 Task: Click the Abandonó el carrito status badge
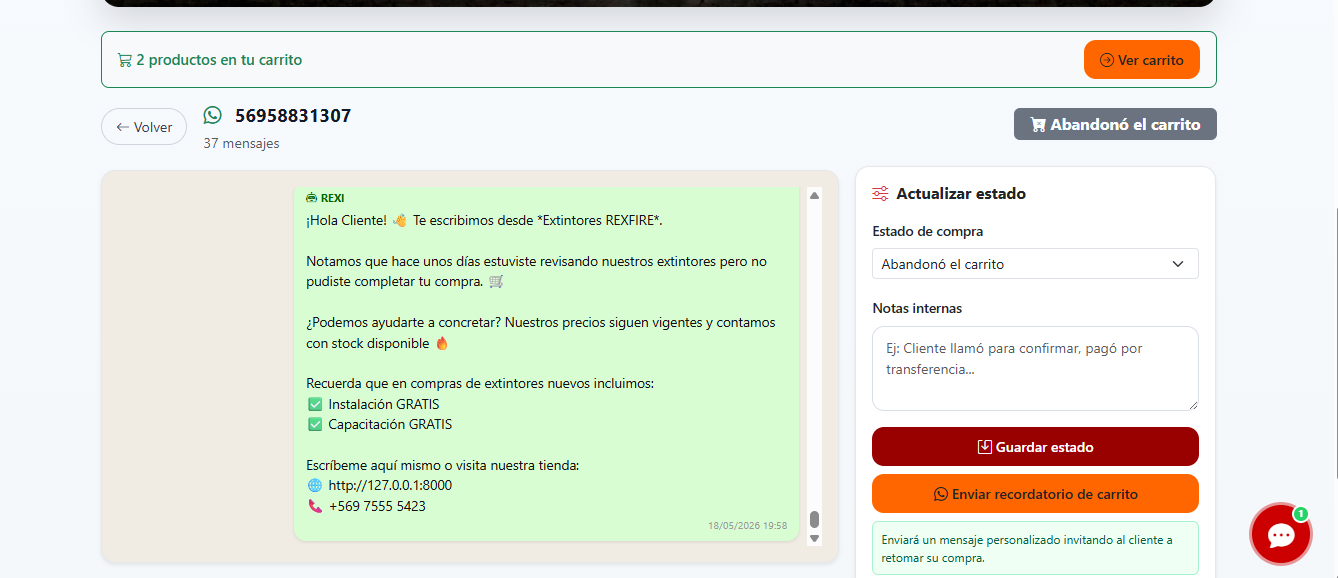tap(1115, 125)
